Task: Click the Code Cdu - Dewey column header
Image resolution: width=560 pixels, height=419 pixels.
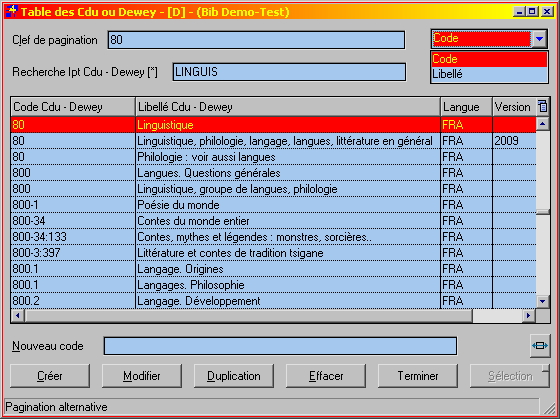Action: (x=73, y=107)
